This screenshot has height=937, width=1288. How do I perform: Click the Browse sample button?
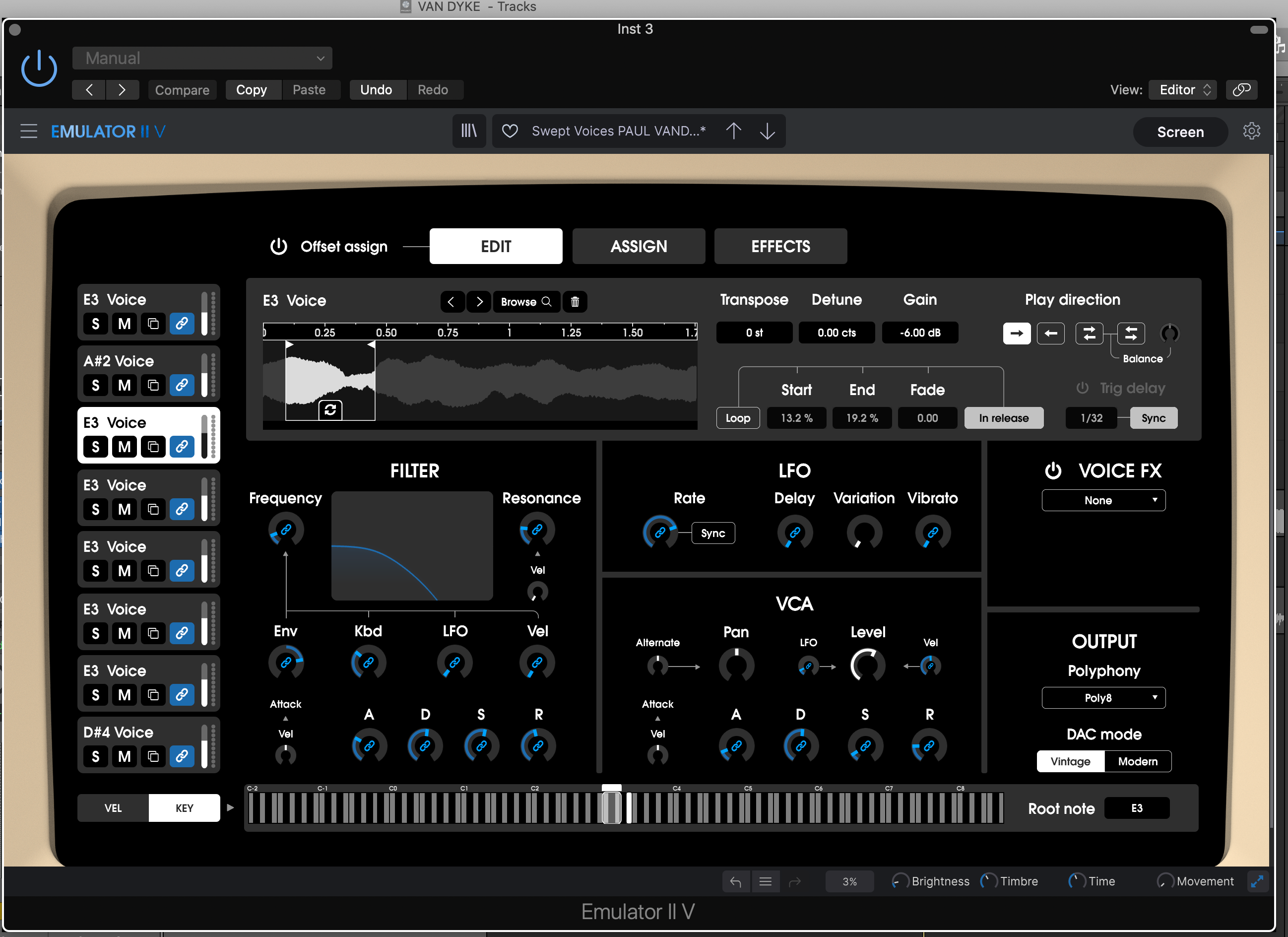(x=526, y=302)
